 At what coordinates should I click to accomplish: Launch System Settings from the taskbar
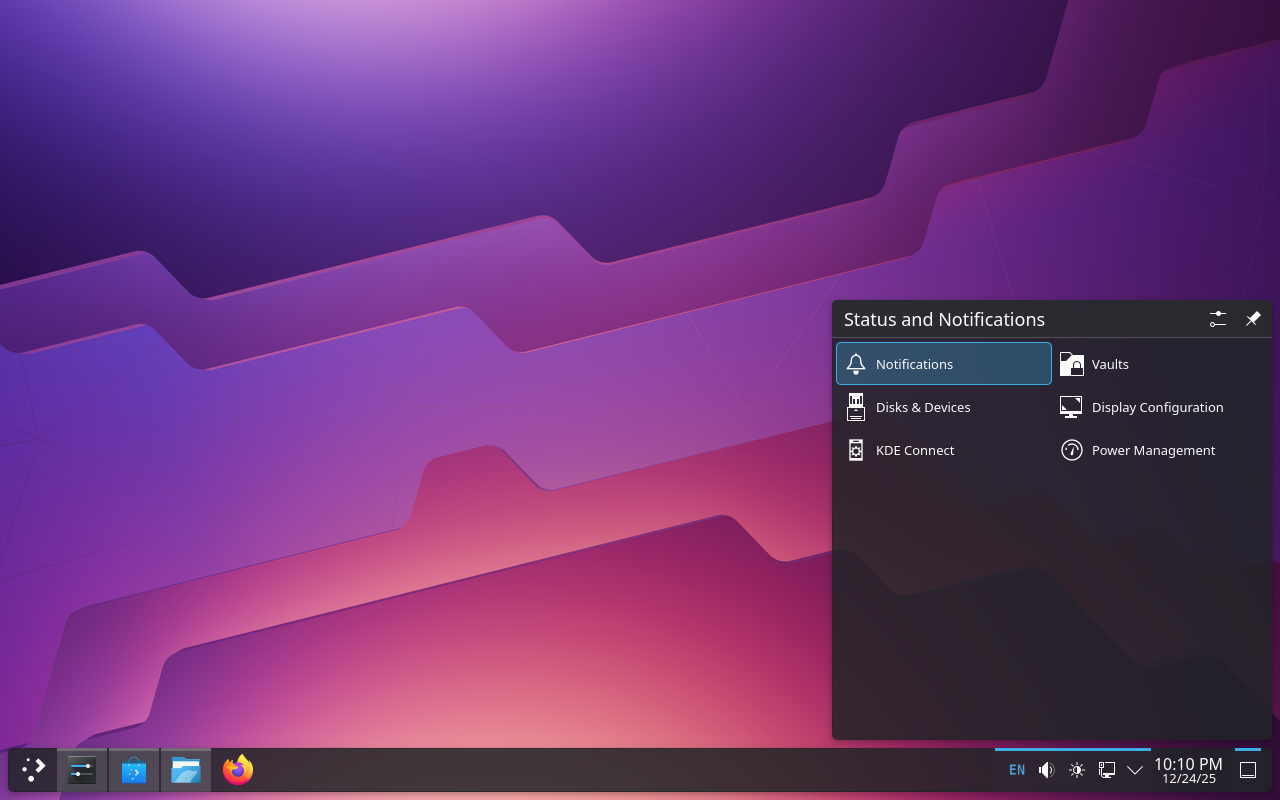(x=82, y=770)
